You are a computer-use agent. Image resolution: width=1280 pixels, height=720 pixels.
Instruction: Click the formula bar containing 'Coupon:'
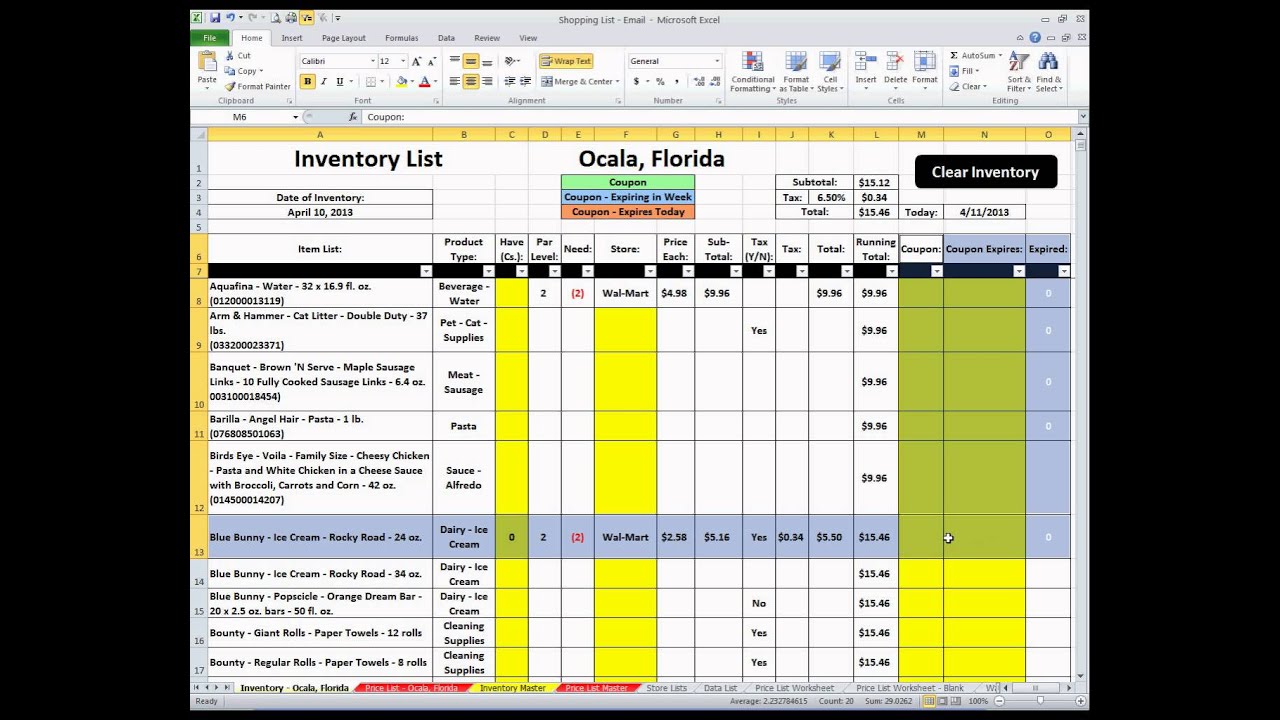[720, 117]
